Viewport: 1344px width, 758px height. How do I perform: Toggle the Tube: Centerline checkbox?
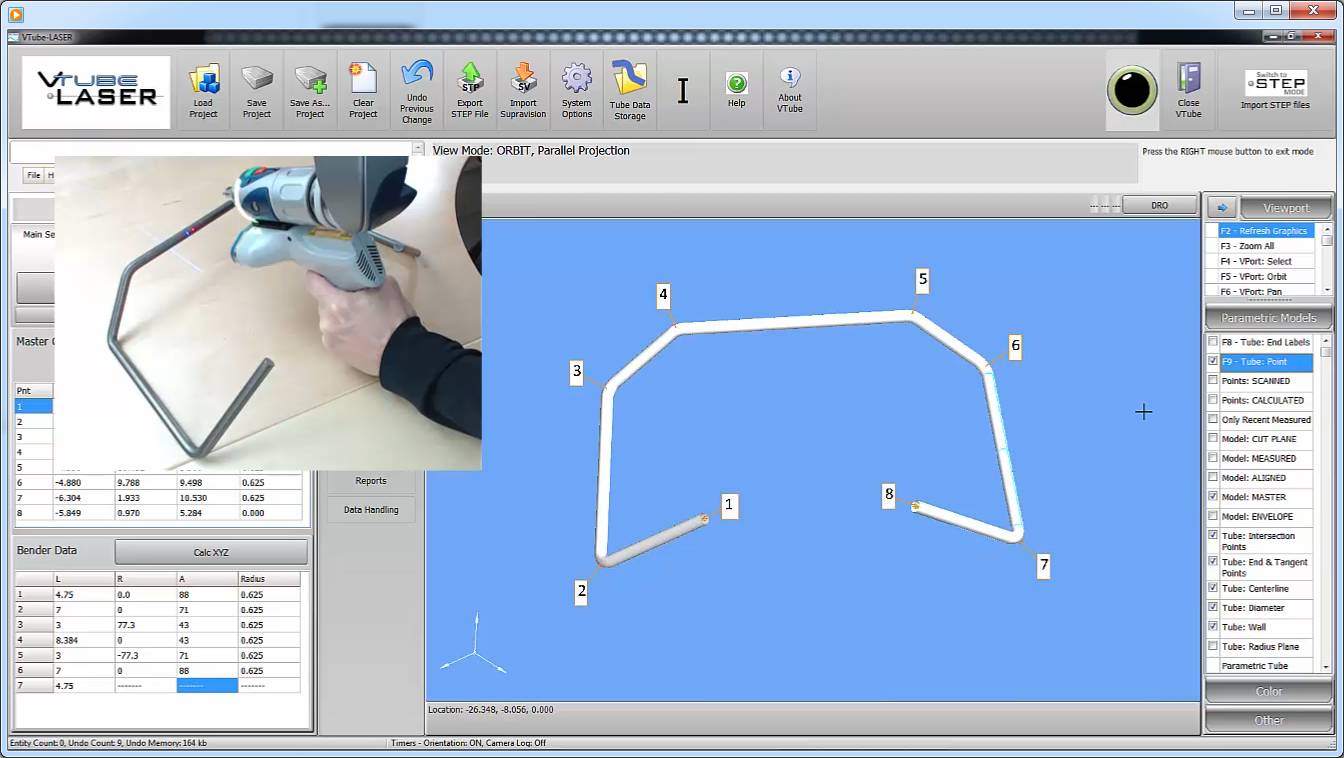point(1213,588)
